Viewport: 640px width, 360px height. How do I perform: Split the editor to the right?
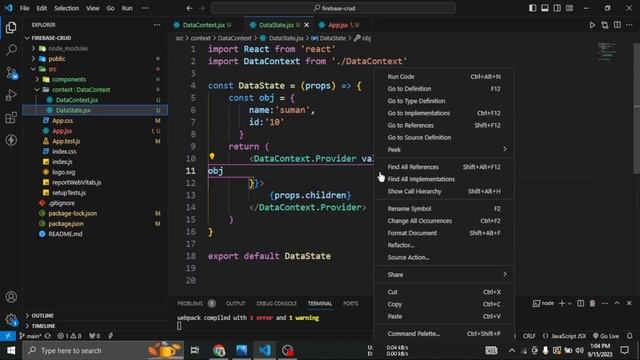pos(617,25)
